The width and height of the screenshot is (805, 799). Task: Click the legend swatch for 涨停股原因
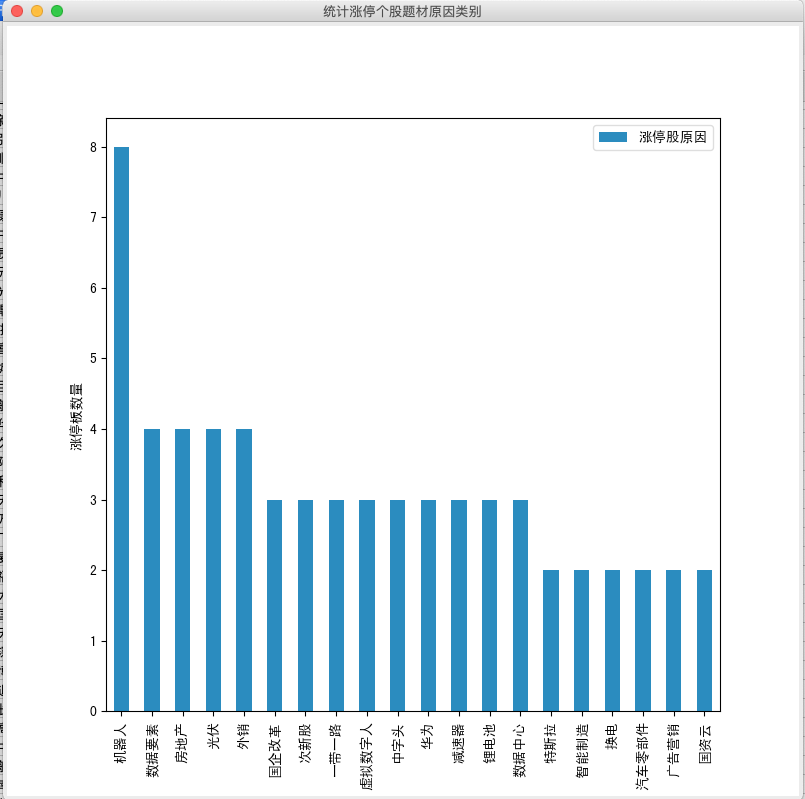coord(612,137)
